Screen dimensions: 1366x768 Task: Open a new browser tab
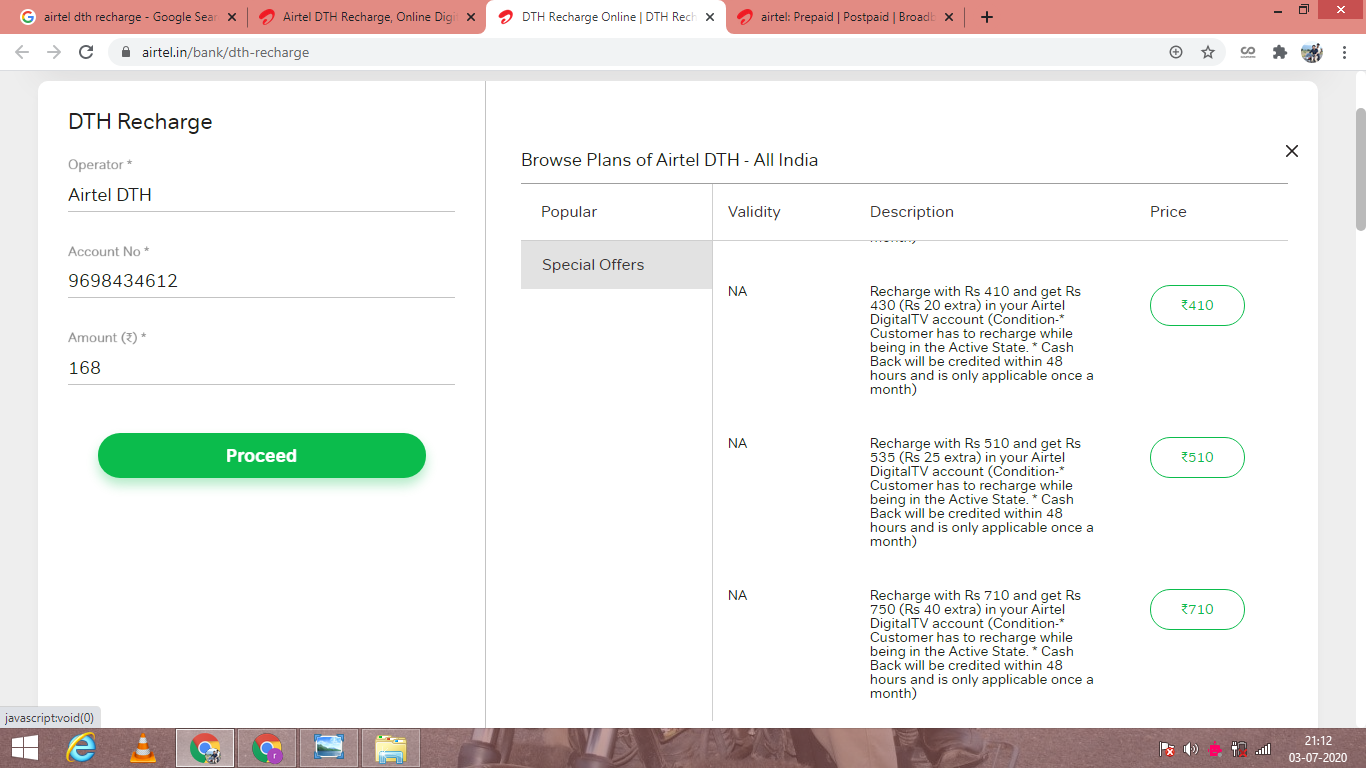point(987,17)
